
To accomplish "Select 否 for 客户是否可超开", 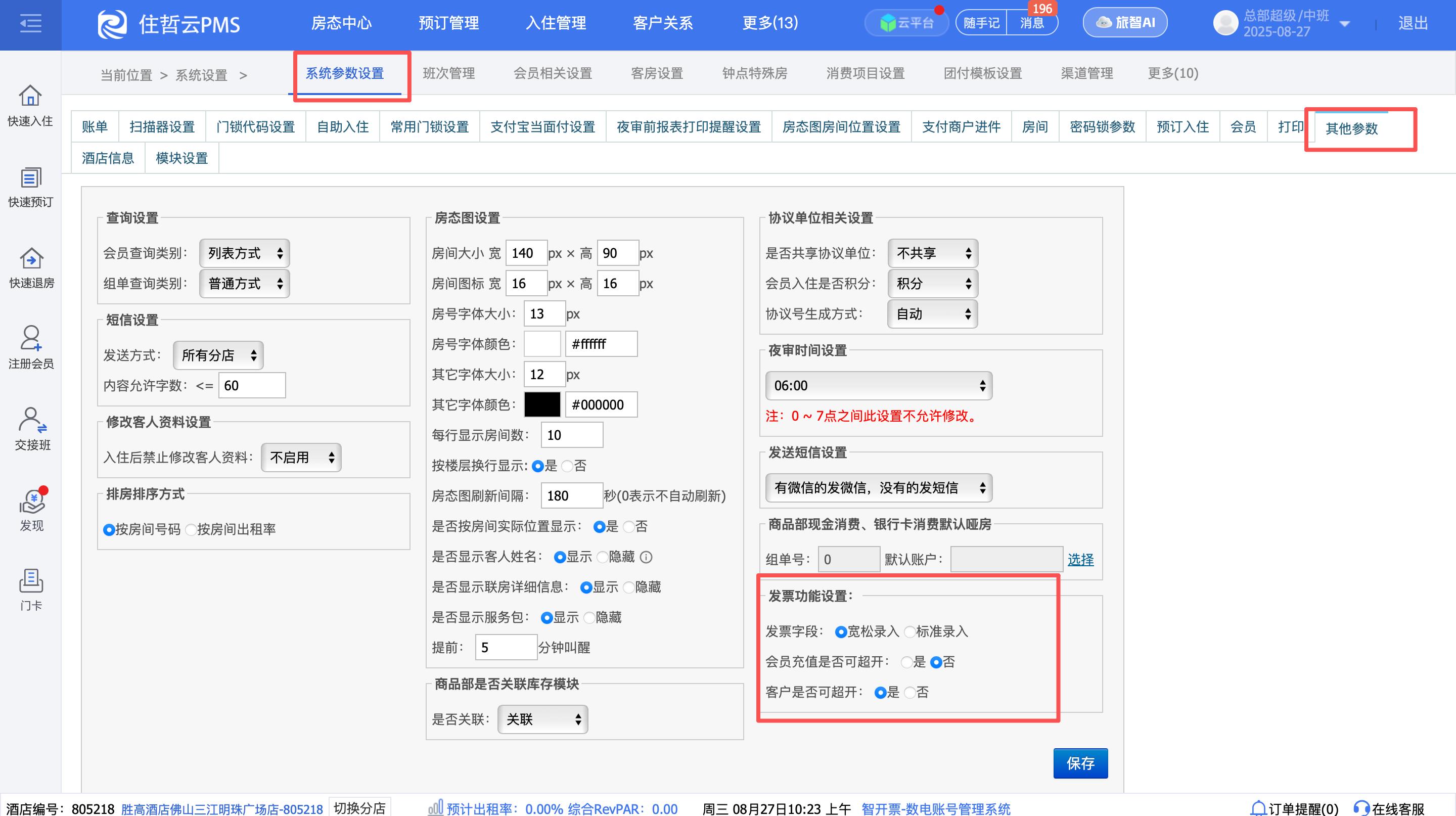I will pos(910,693).
